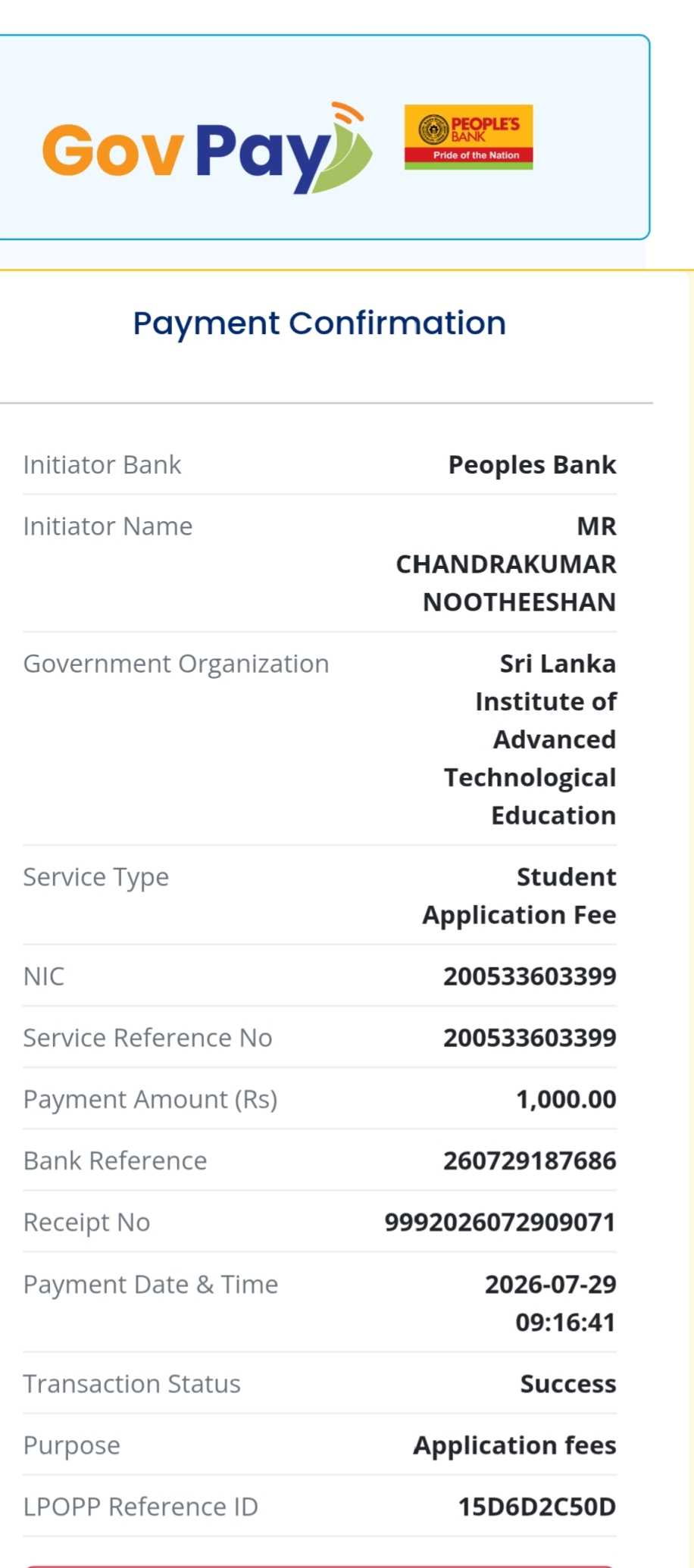Screen dimensions: 694x1568
Task: Click the GovPay logo
Action: [207, 148]
